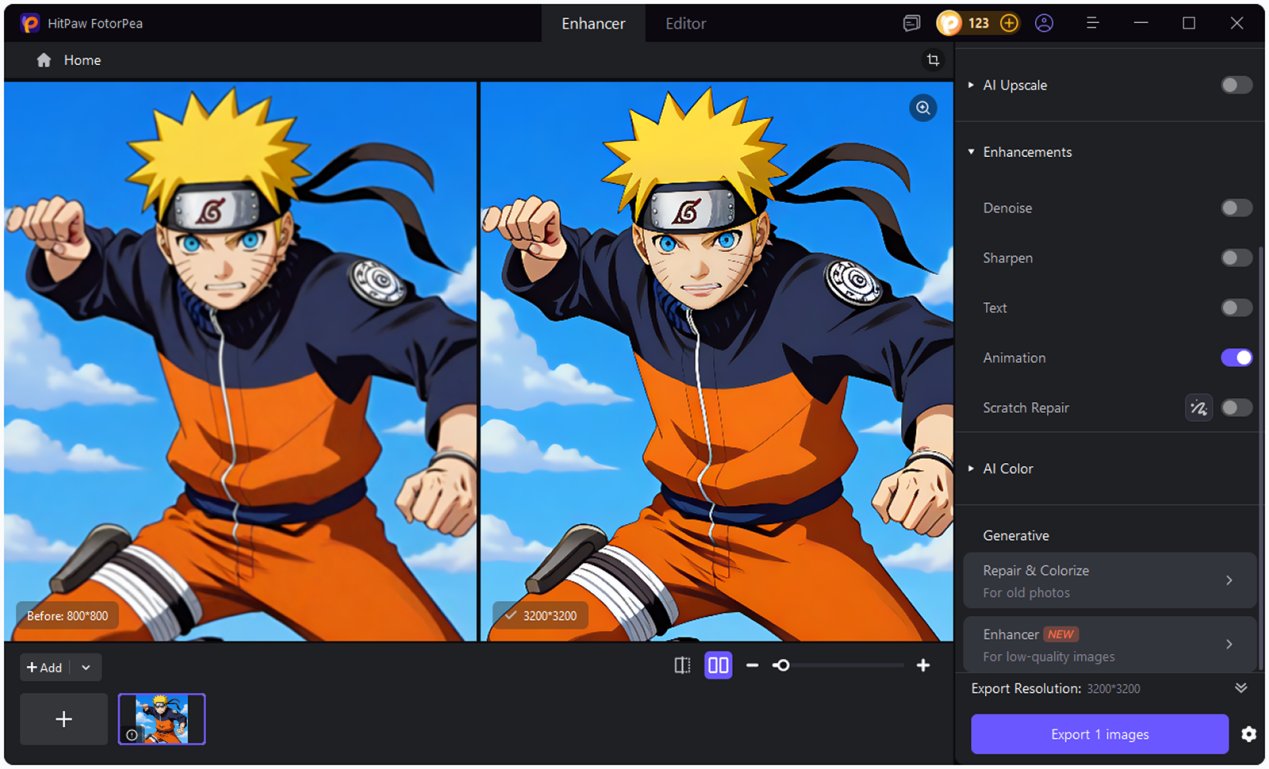
Task: Expand the AI Color section
Action: tap(971, 468)
